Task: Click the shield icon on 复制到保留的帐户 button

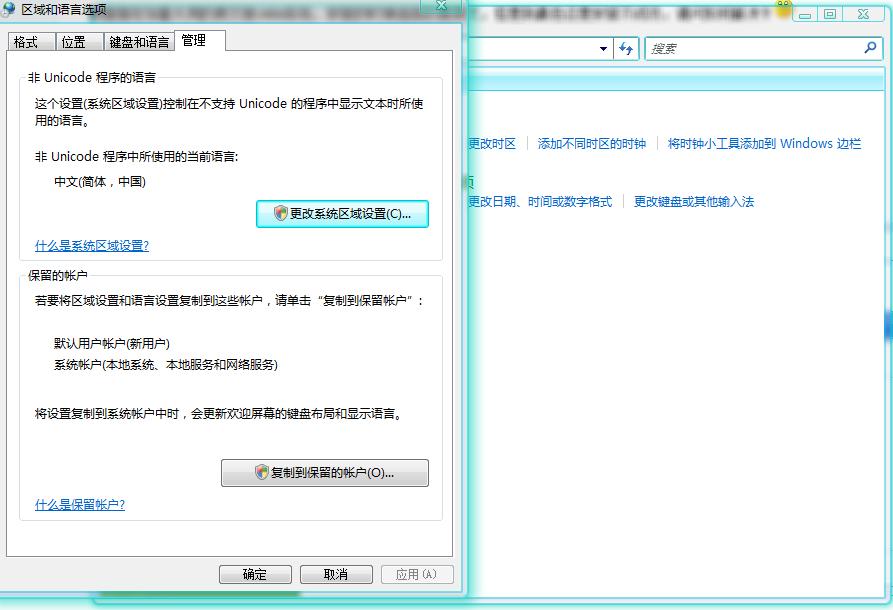Action: point(261,472)
